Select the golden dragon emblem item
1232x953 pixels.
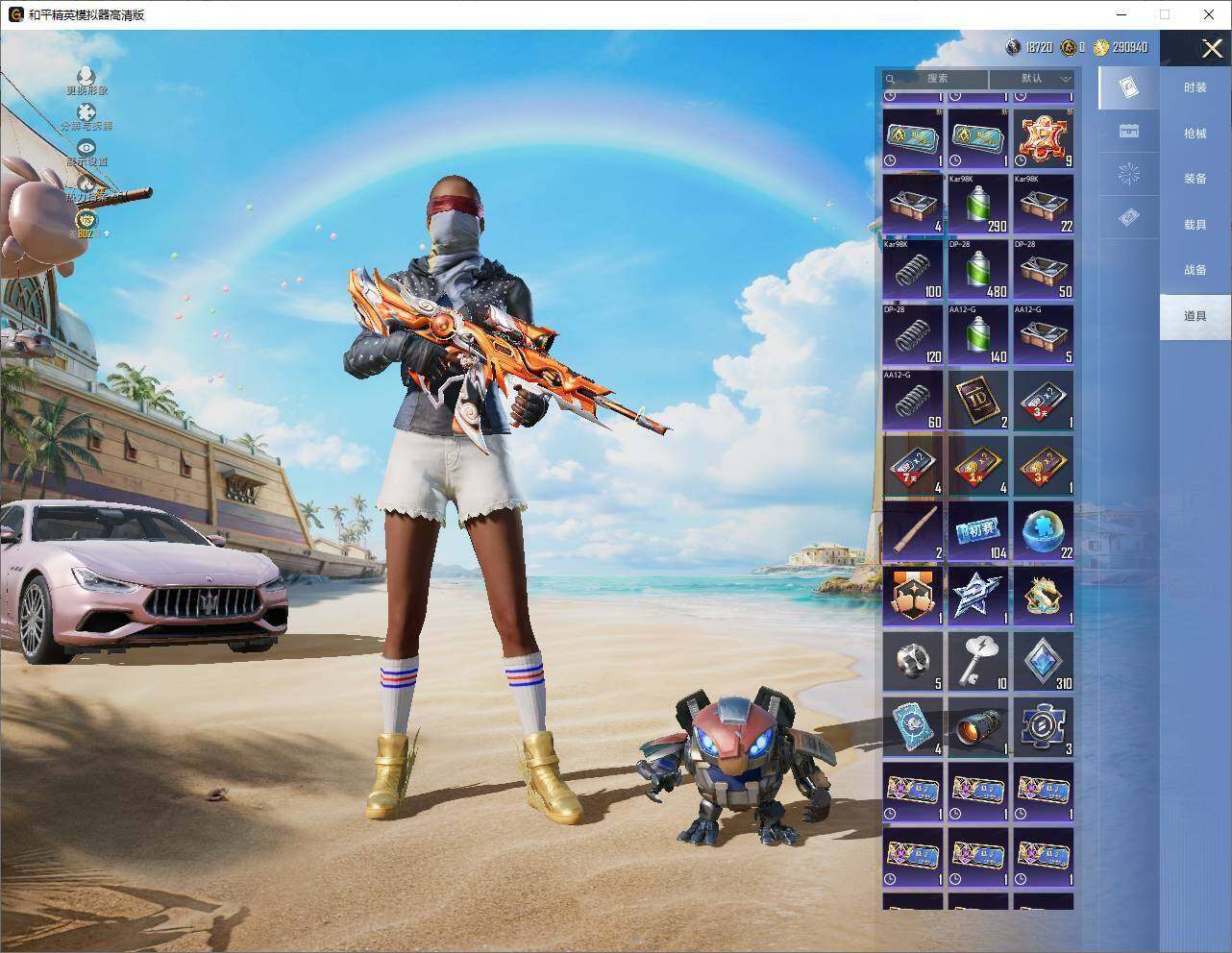(1044, 596)
